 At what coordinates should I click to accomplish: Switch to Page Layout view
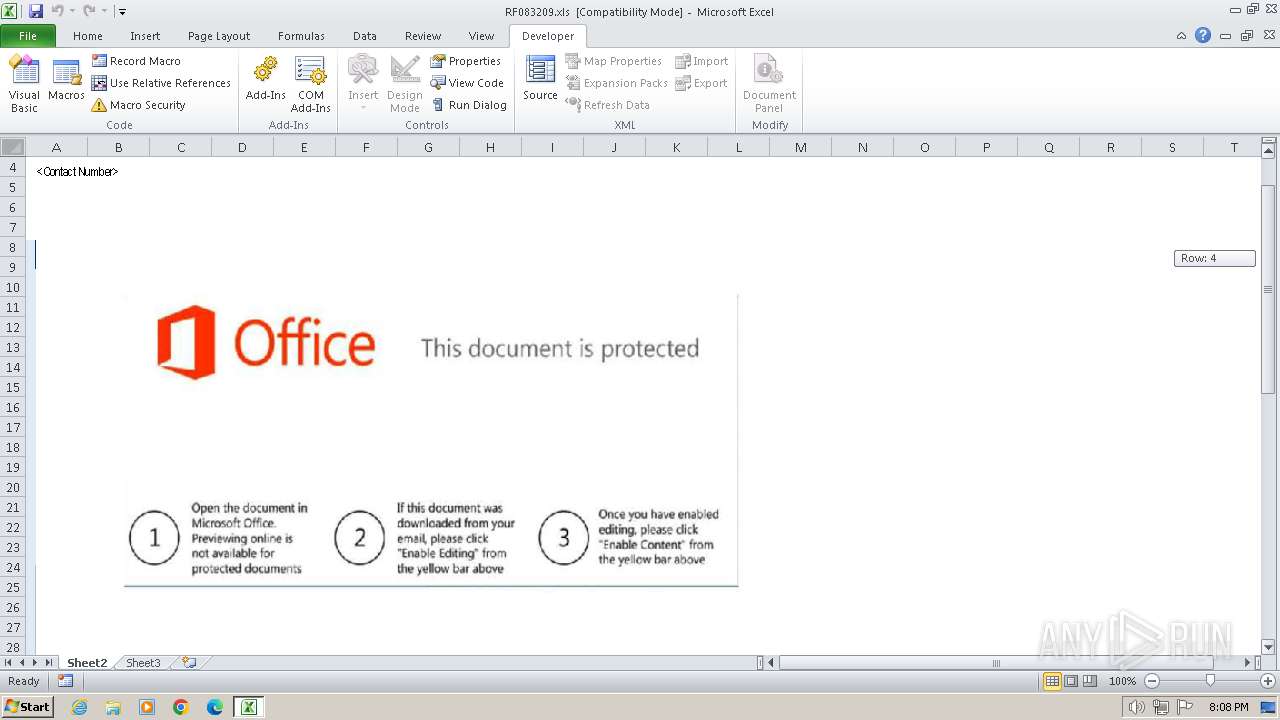click(1071, 681)
